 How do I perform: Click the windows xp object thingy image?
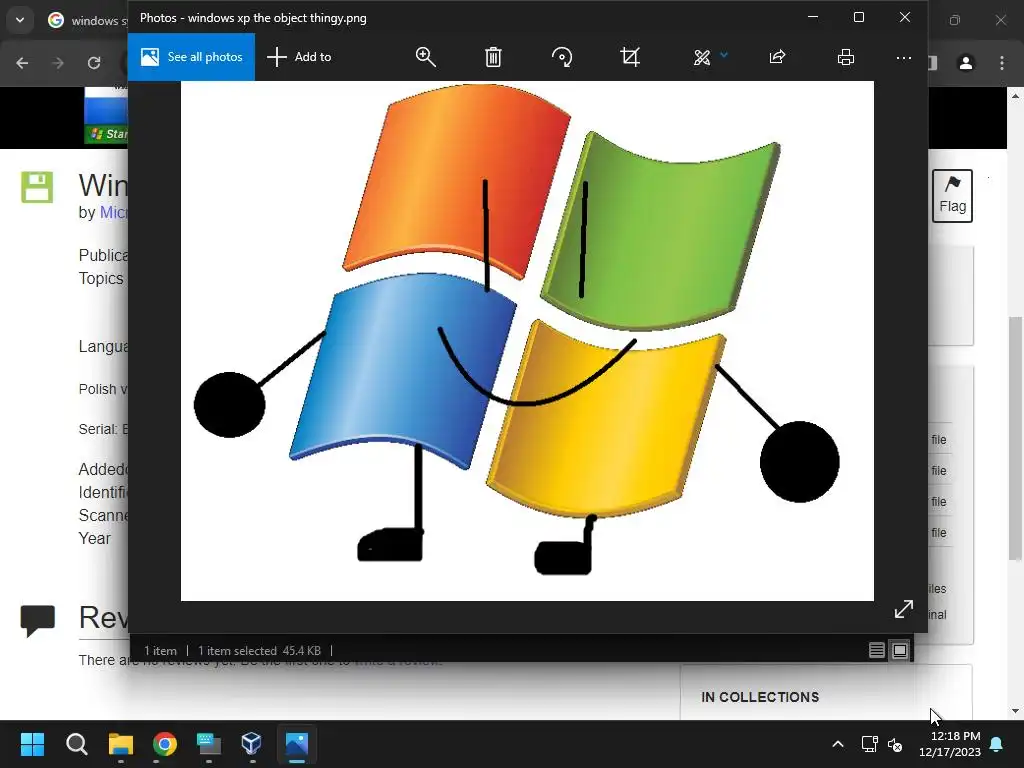[527, 340]
